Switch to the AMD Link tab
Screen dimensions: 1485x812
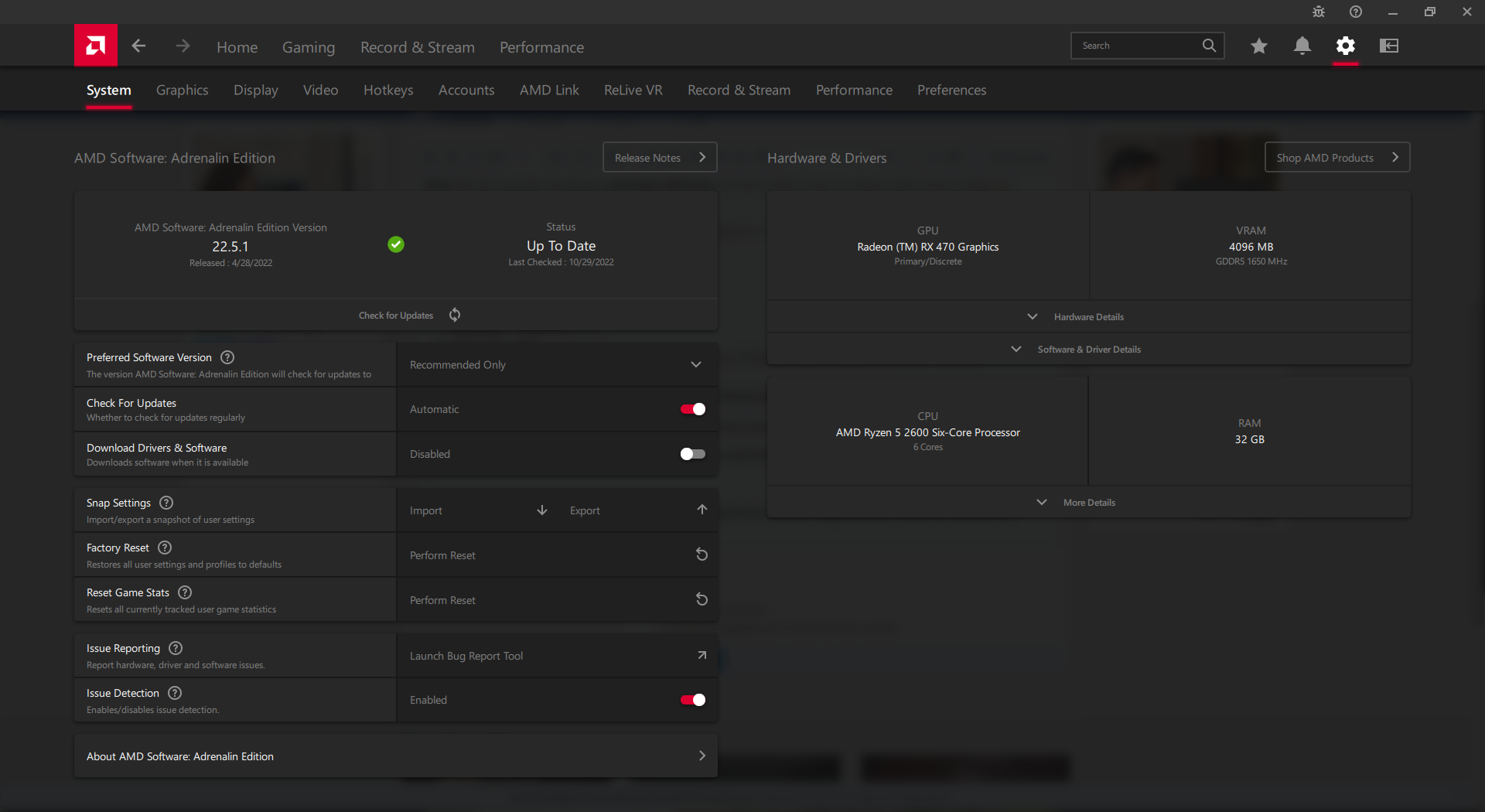coord(549,90)
